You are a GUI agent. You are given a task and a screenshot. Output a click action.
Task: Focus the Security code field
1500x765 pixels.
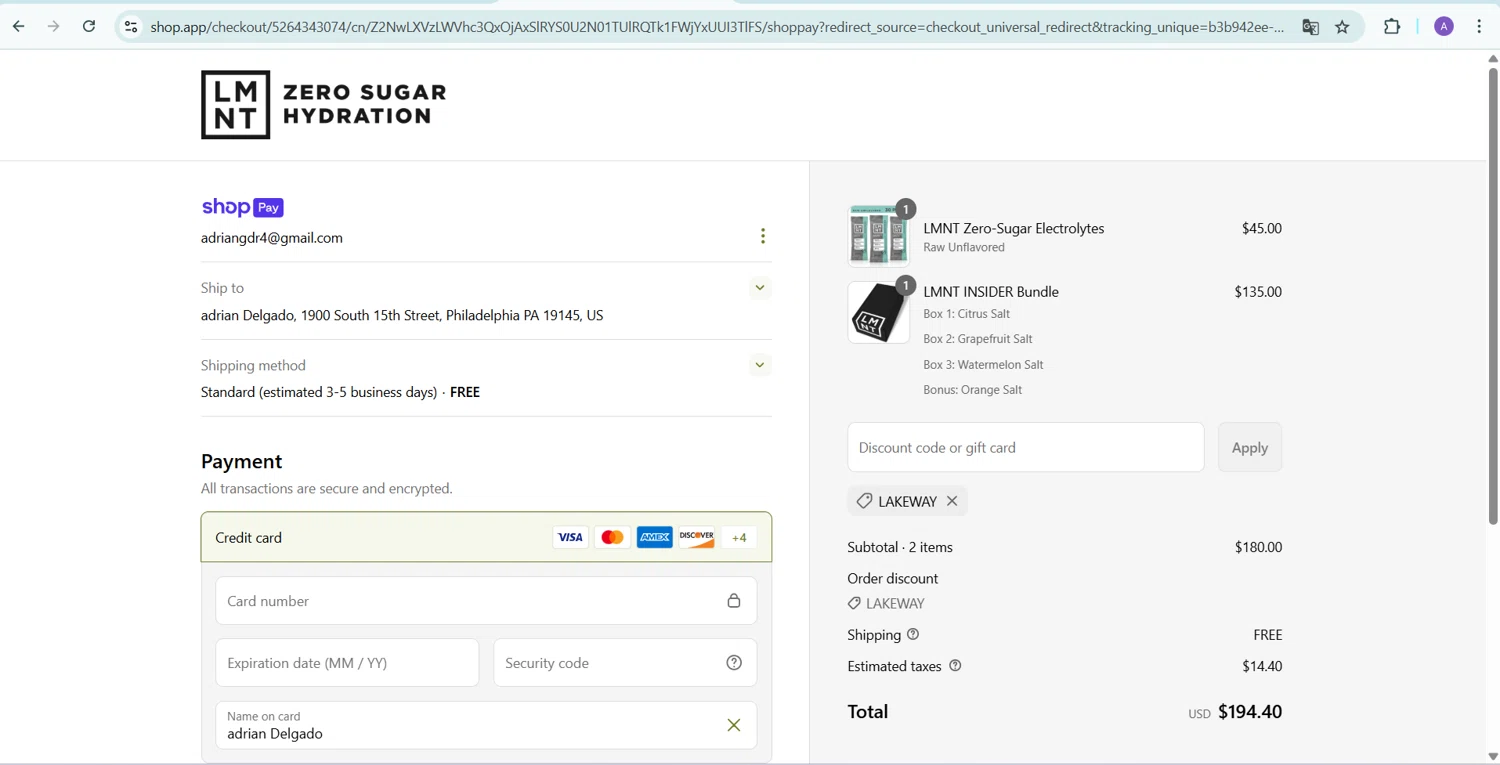click(625, 663)
